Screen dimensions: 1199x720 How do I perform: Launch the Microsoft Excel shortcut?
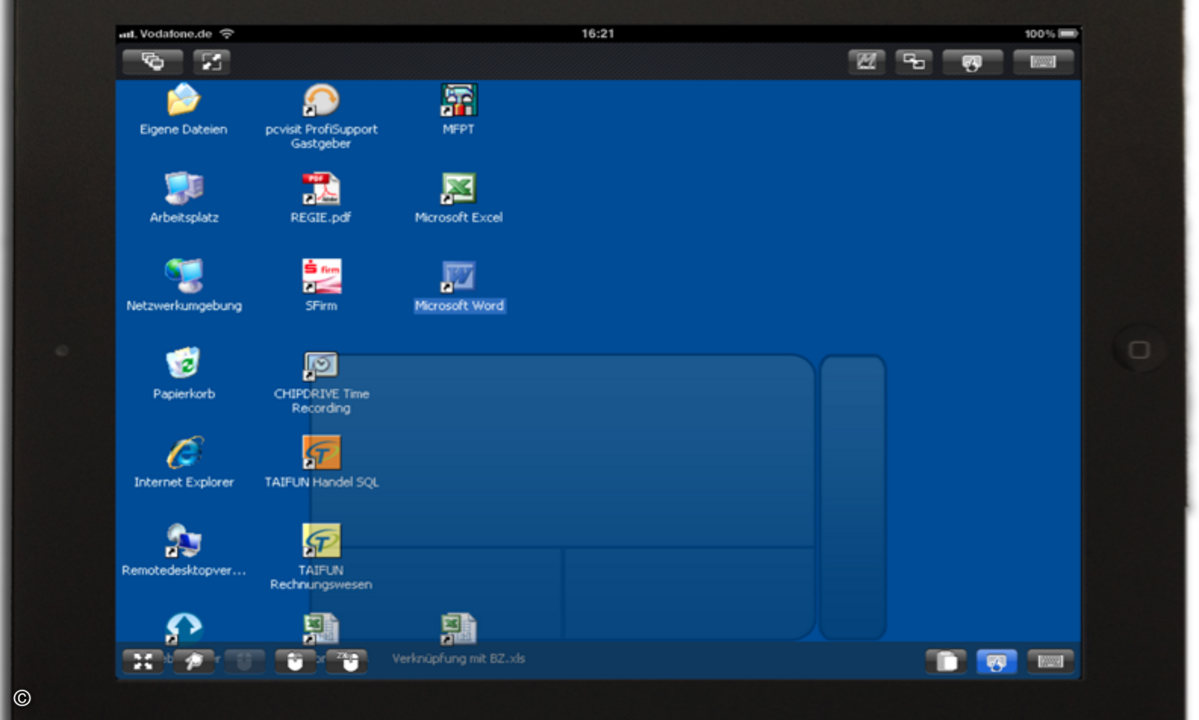[x=459, y=188]
